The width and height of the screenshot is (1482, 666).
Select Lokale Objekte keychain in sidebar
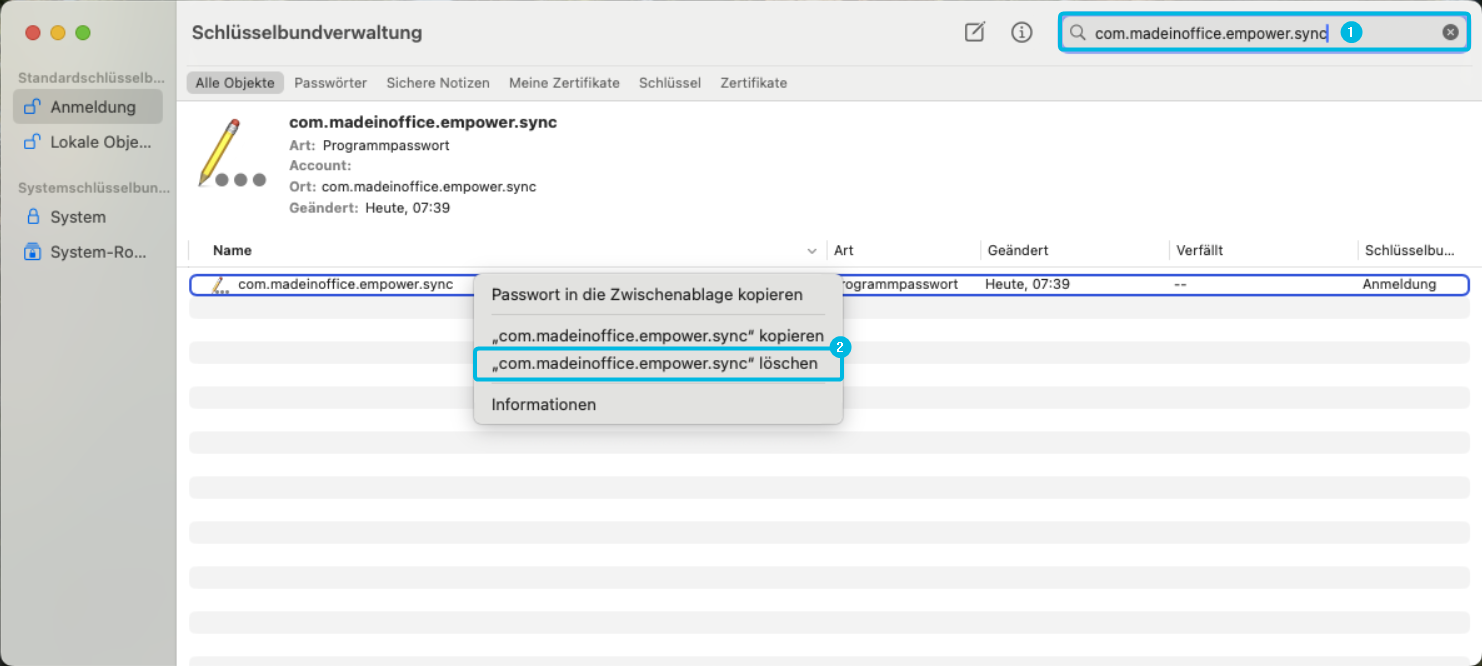point(88,142)
